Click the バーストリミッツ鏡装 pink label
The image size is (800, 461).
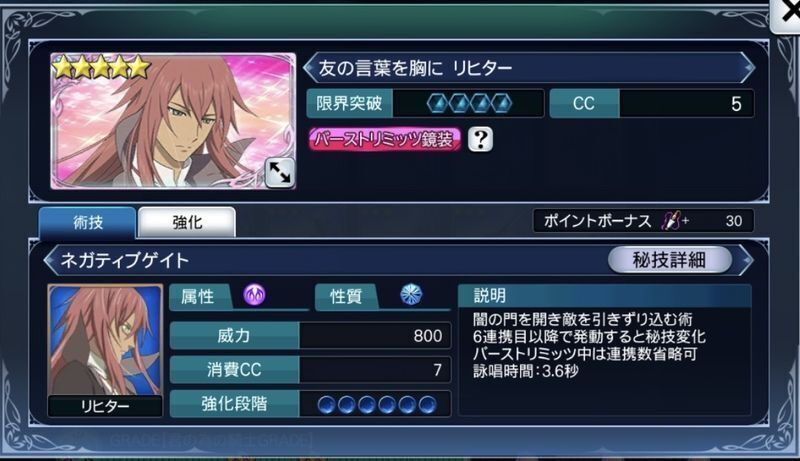click(384, 139)
